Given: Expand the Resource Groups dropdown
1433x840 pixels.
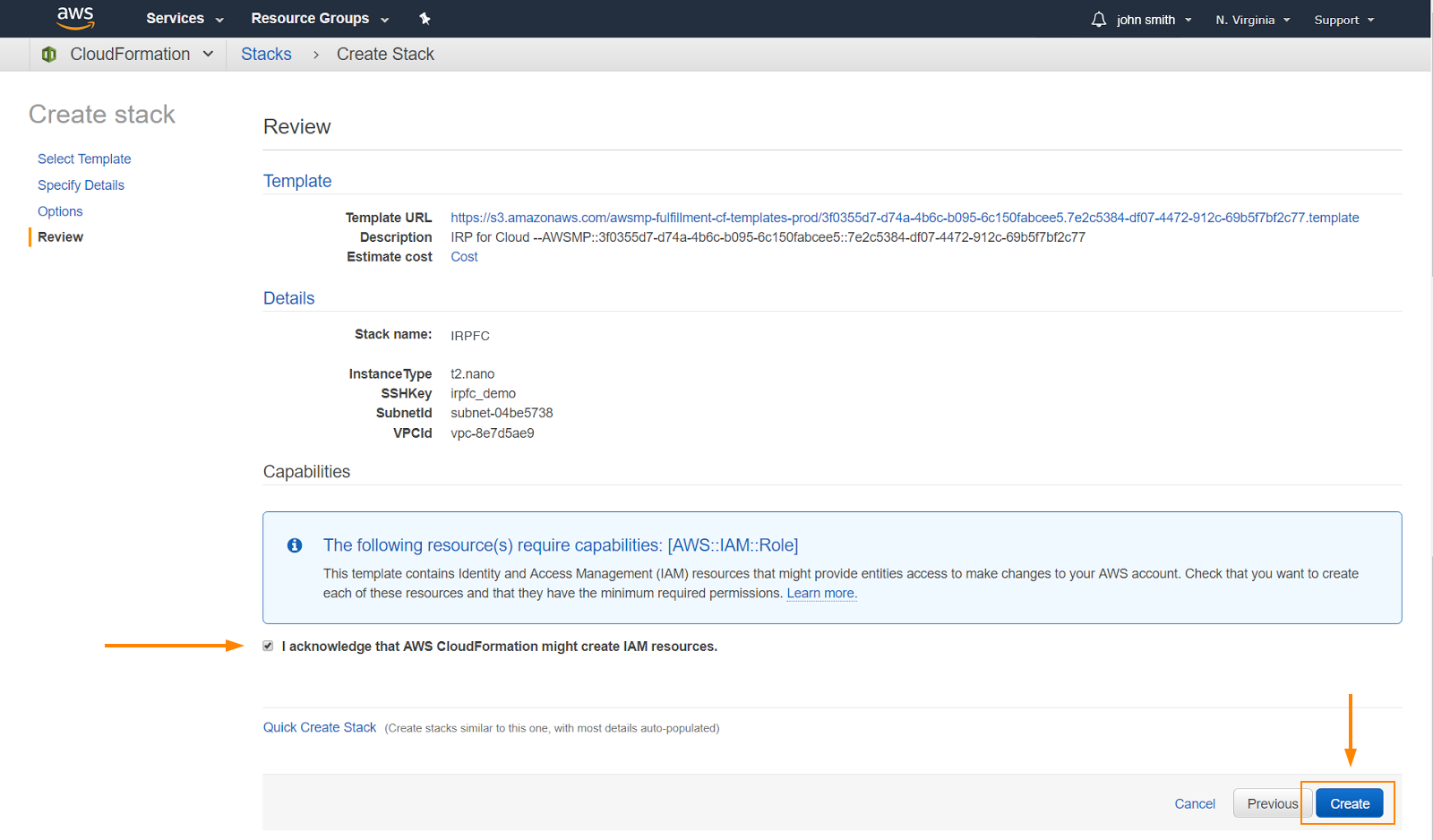Looking at the screenshot, I should pyautogui.click(x=320, y=18).
